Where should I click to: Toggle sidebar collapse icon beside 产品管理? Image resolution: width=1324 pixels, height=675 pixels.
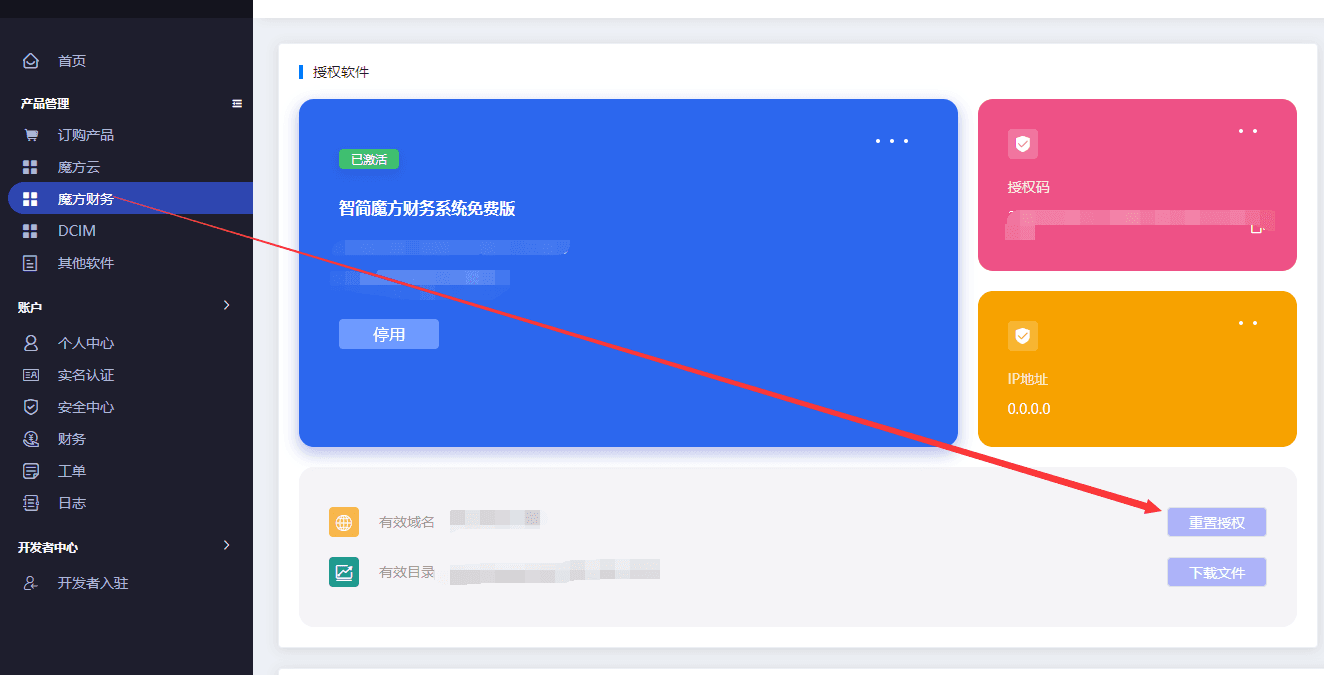tap(237, 103)
